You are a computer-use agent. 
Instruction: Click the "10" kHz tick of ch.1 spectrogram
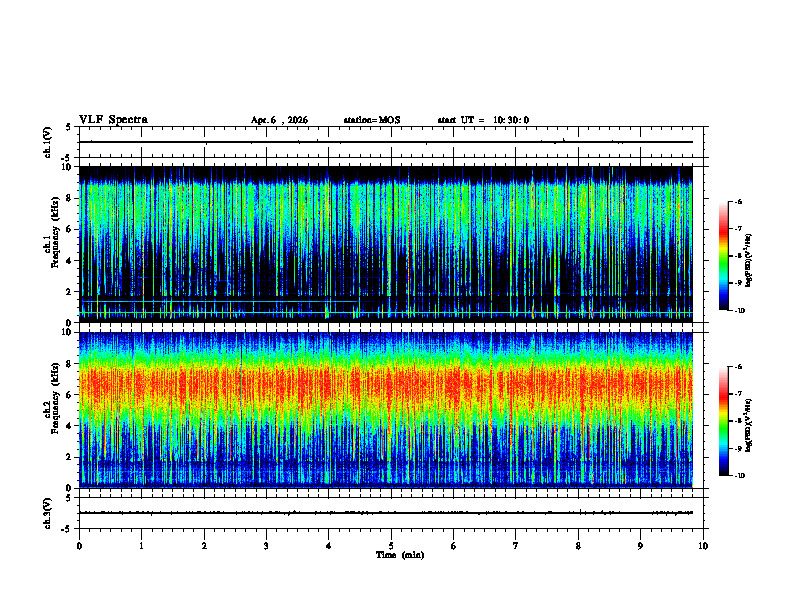(x=67, y=167)
